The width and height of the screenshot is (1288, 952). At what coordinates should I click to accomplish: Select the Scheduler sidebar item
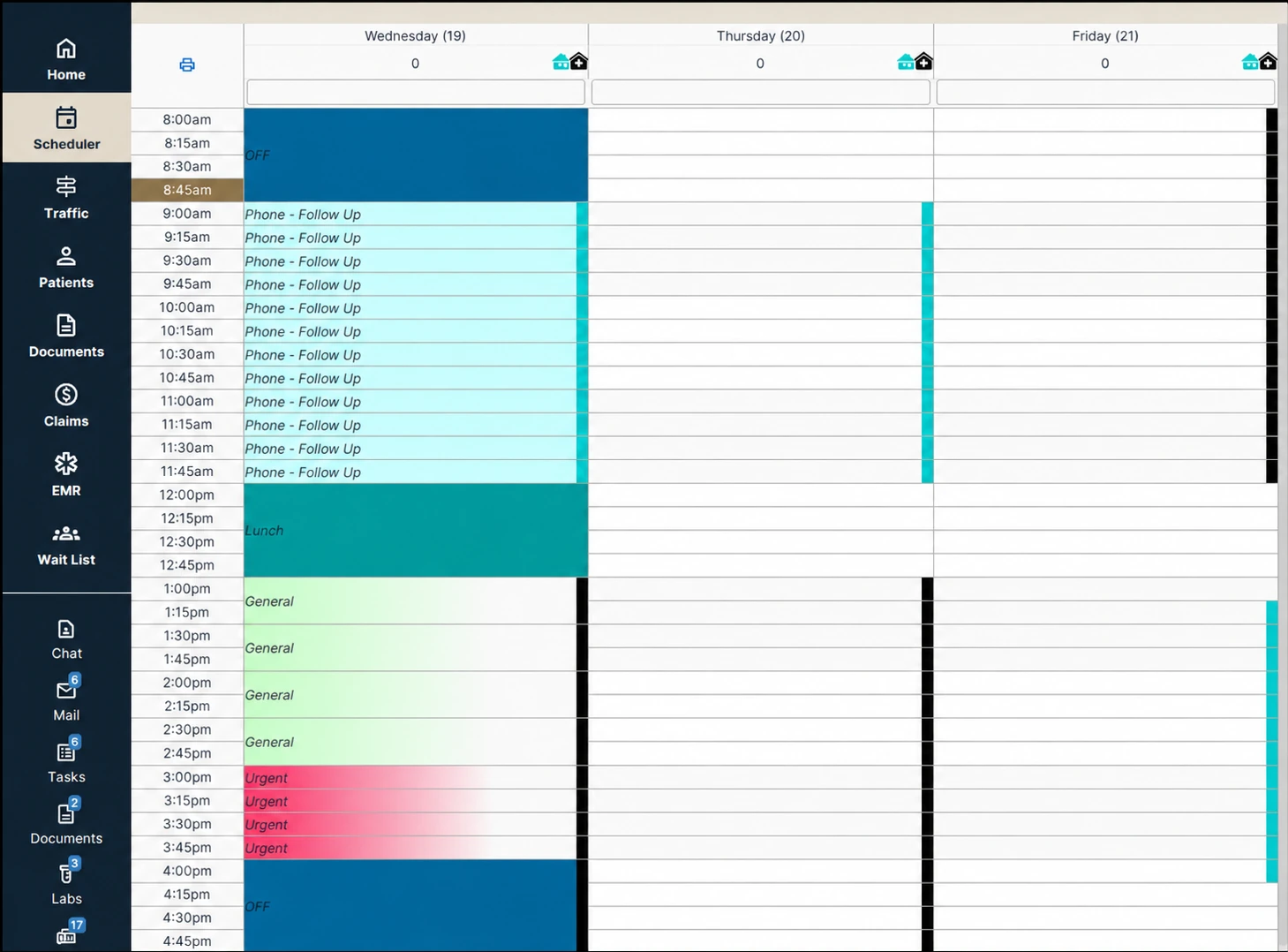66,128
